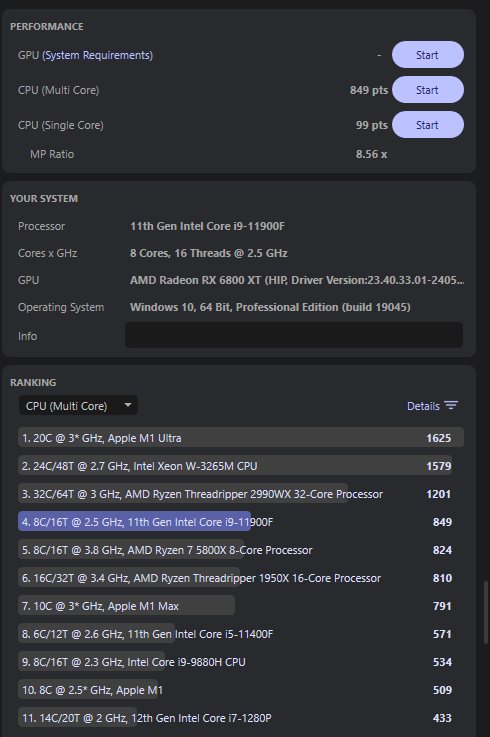Click the dropdown arrow beside CPU (Multi Core)

coord(127,405)
